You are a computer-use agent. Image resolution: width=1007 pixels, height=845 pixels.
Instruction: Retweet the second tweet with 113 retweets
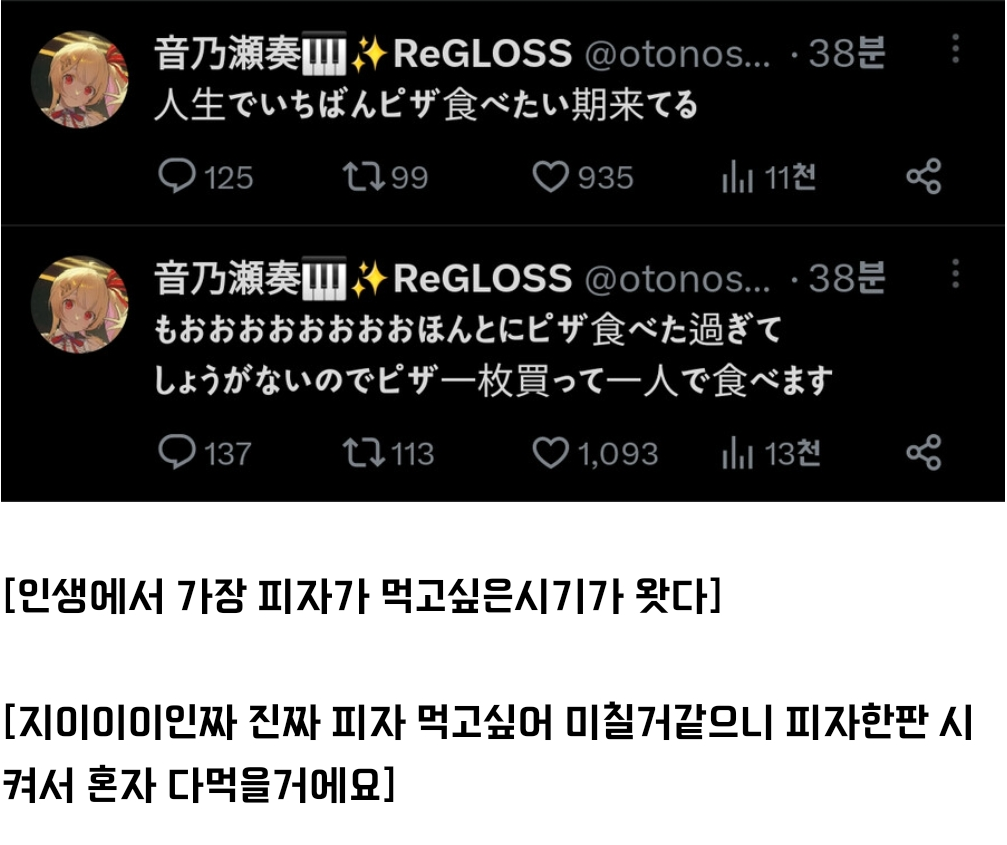[x=363, y=452]
